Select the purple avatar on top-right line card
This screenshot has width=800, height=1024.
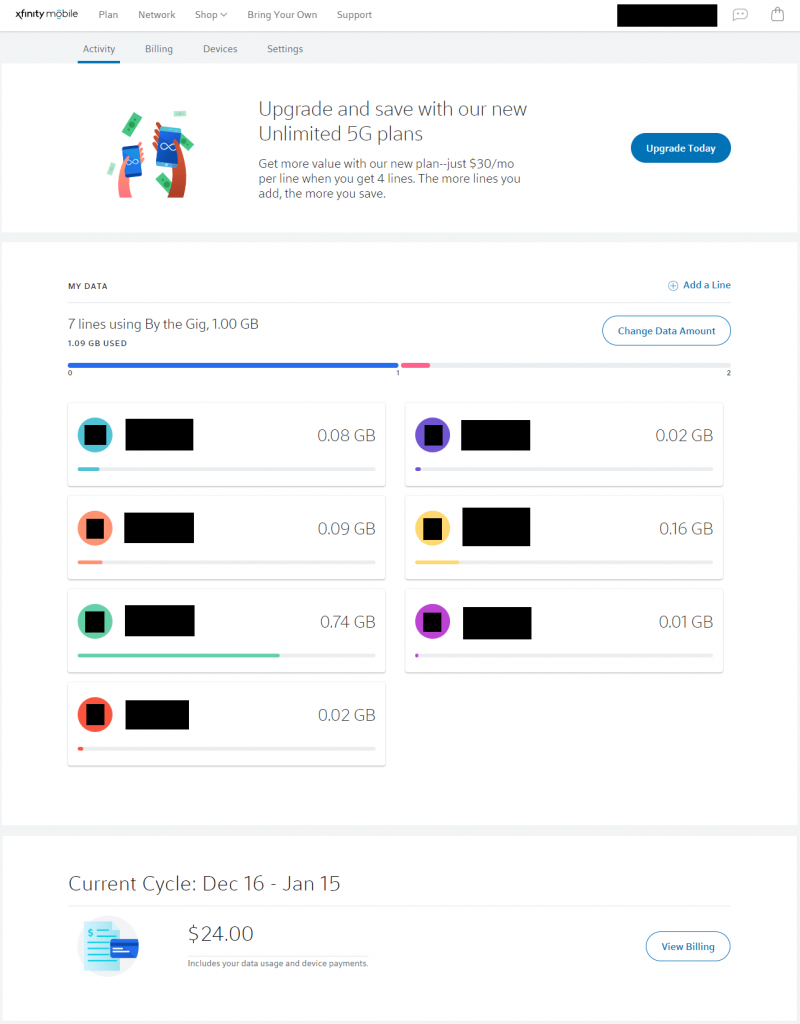pos(432,434)
